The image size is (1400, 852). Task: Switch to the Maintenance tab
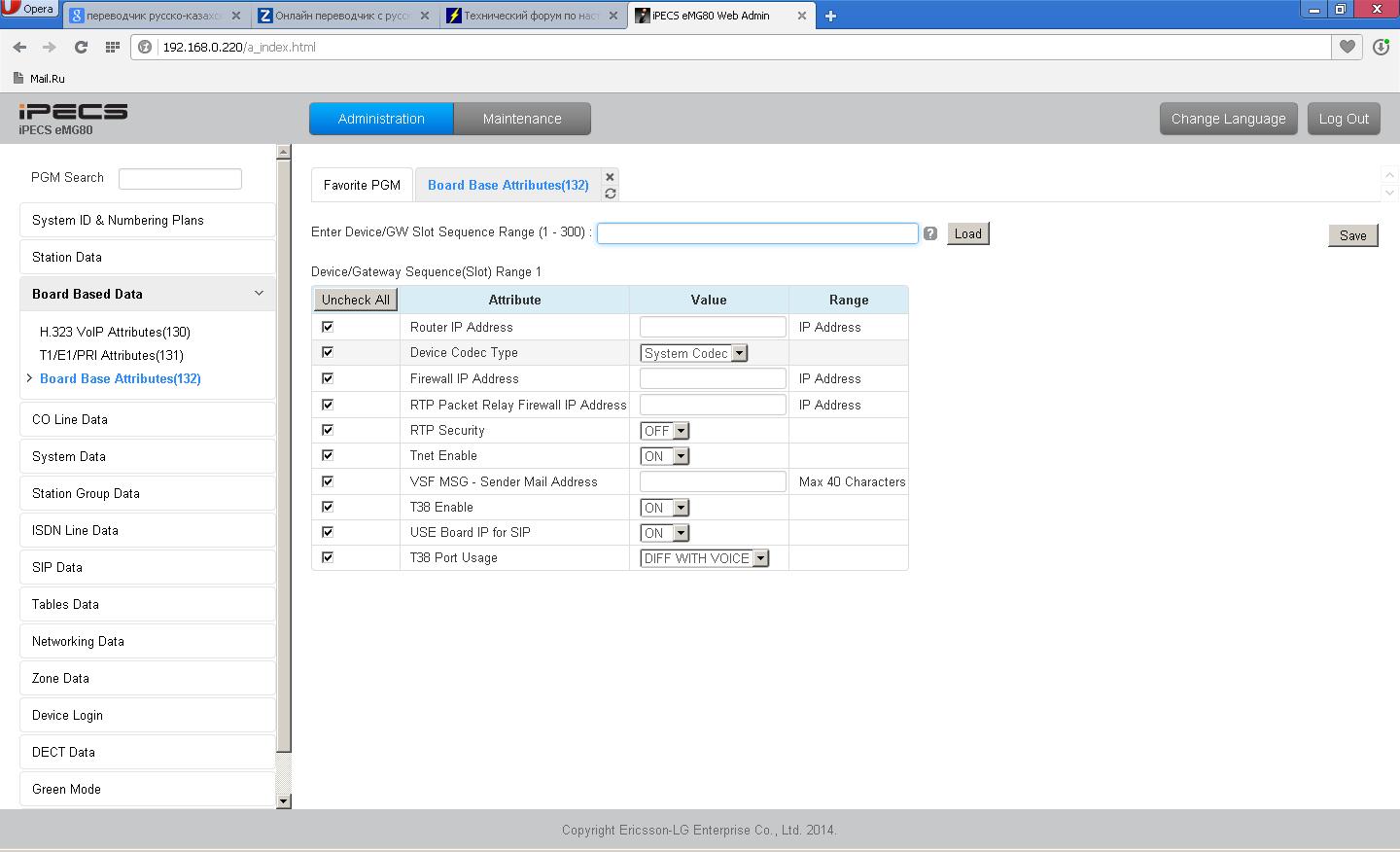pyautogui.click(x=522, y=119)
